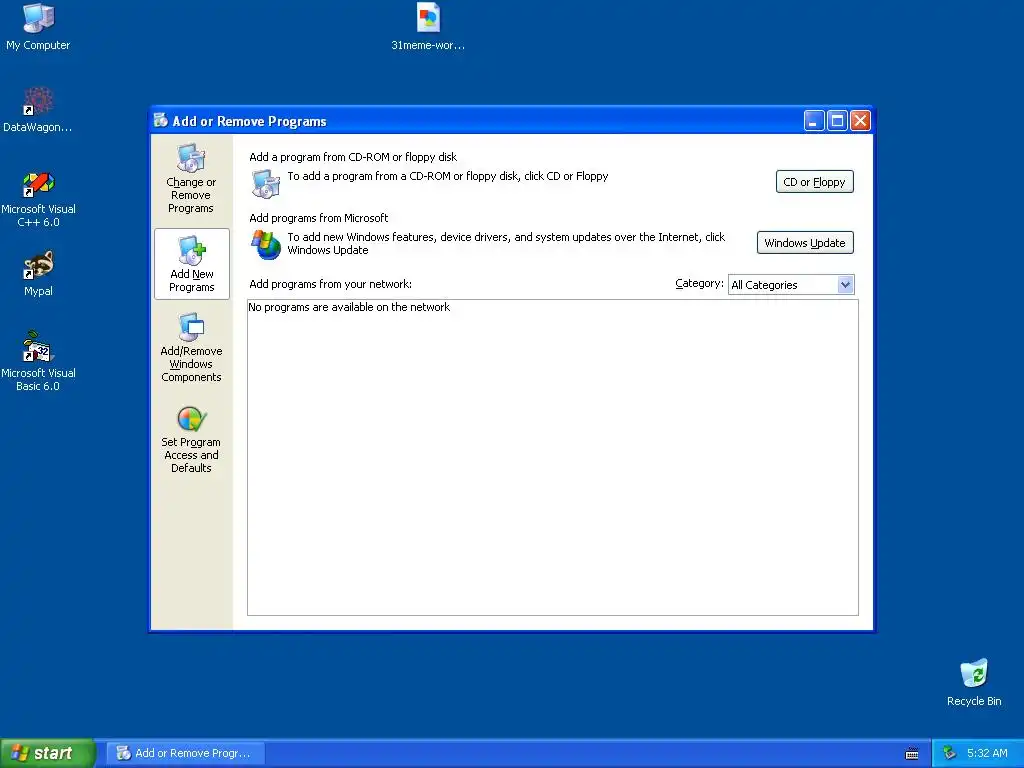Select Microsoft Visual Basic 6.0 shortcut
1024x768 pixels.
[x=38, y=361]
